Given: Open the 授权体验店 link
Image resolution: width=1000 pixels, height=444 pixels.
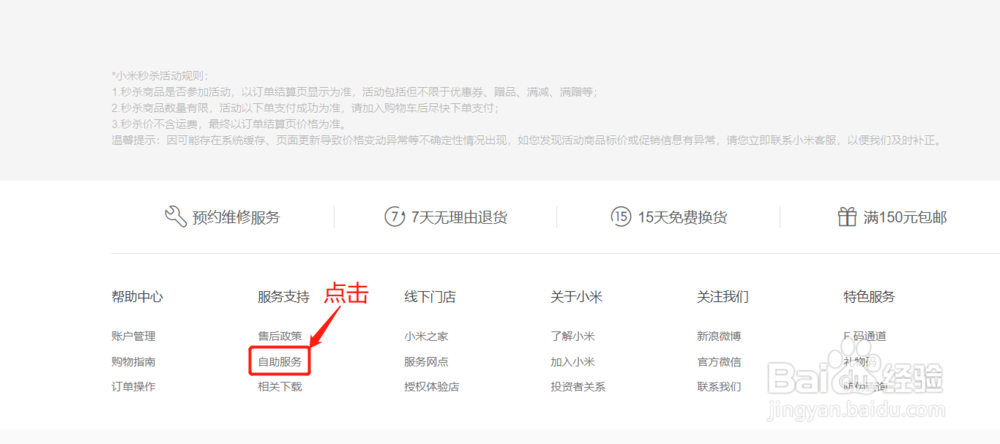Looking at the screenshot, I should click(x=432, y=387).
